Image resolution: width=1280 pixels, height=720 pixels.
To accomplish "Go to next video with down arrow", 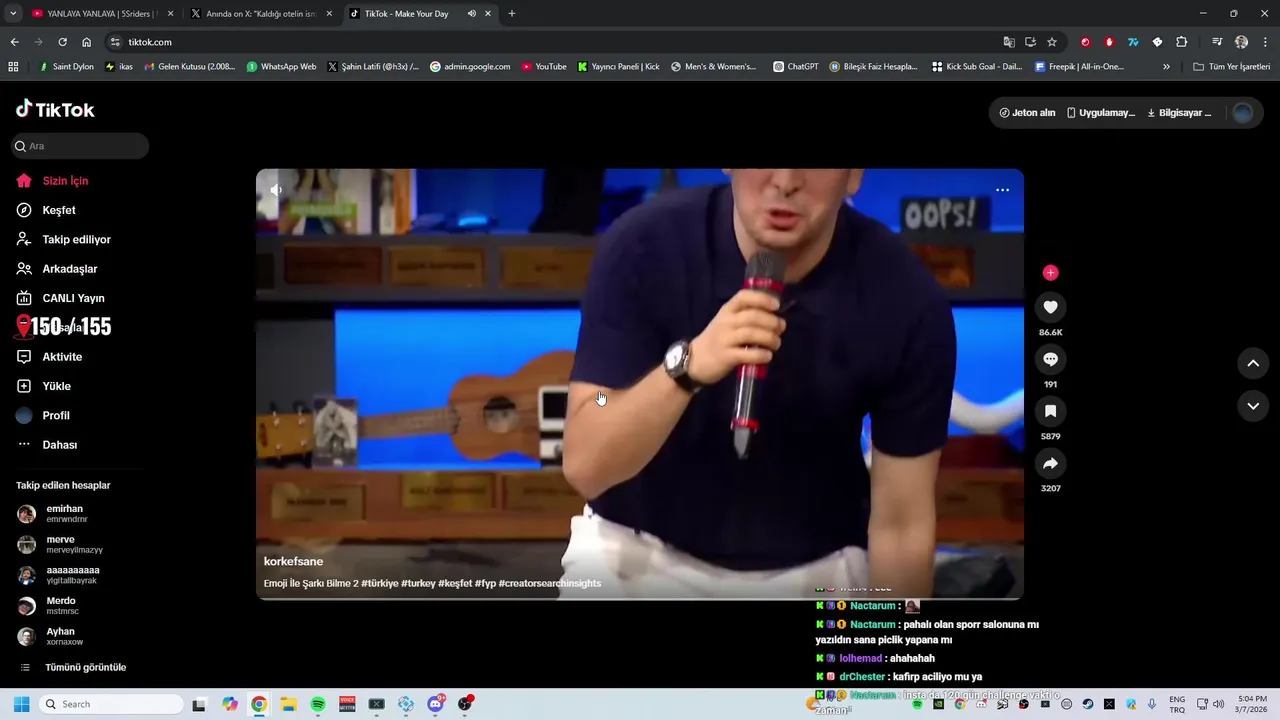I will 1253,406.
